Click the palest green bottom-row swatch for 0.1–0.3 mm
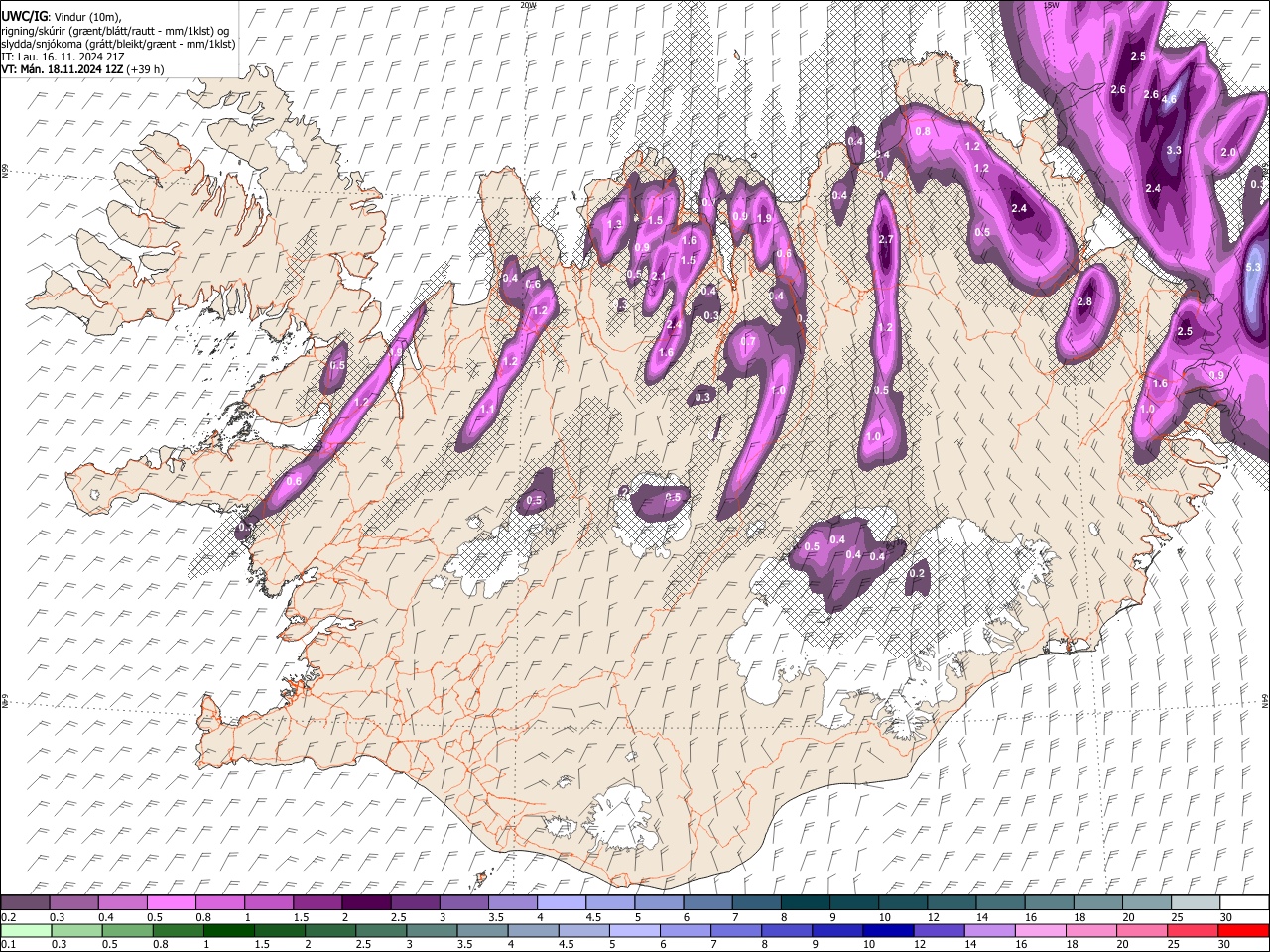 tap(26, 931)
